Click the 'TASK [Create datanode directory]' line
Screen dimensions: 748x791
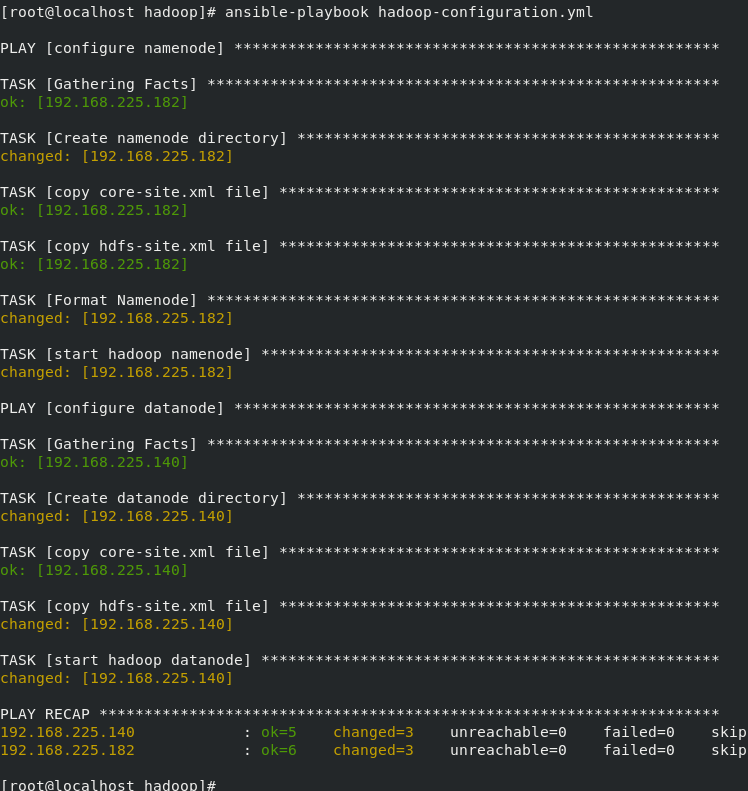143,498
